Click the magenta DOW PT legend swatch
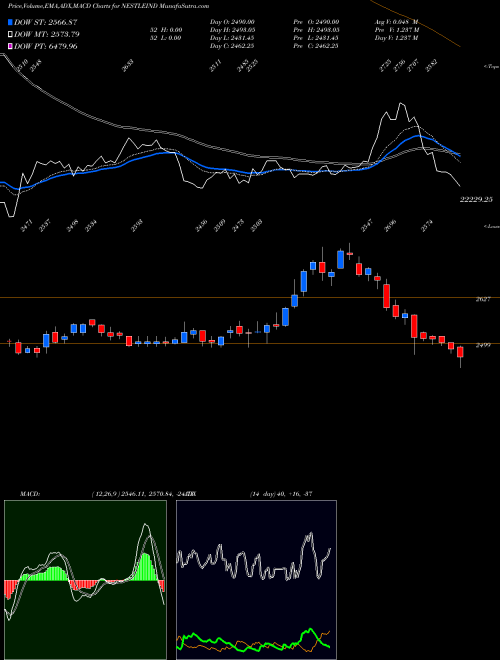 pyautogui.click(x=10, y=47)
